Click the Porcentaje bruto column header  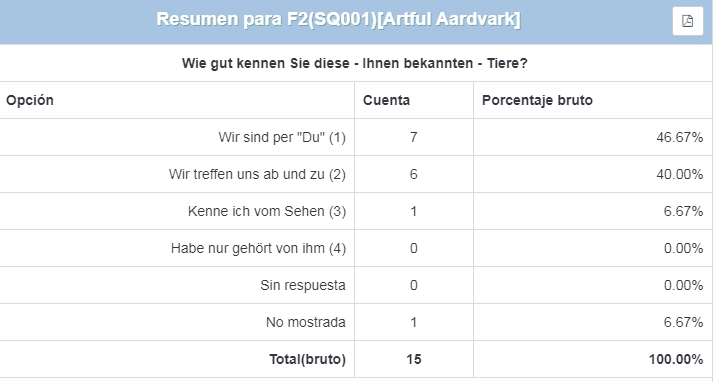(x=537, y=100)
